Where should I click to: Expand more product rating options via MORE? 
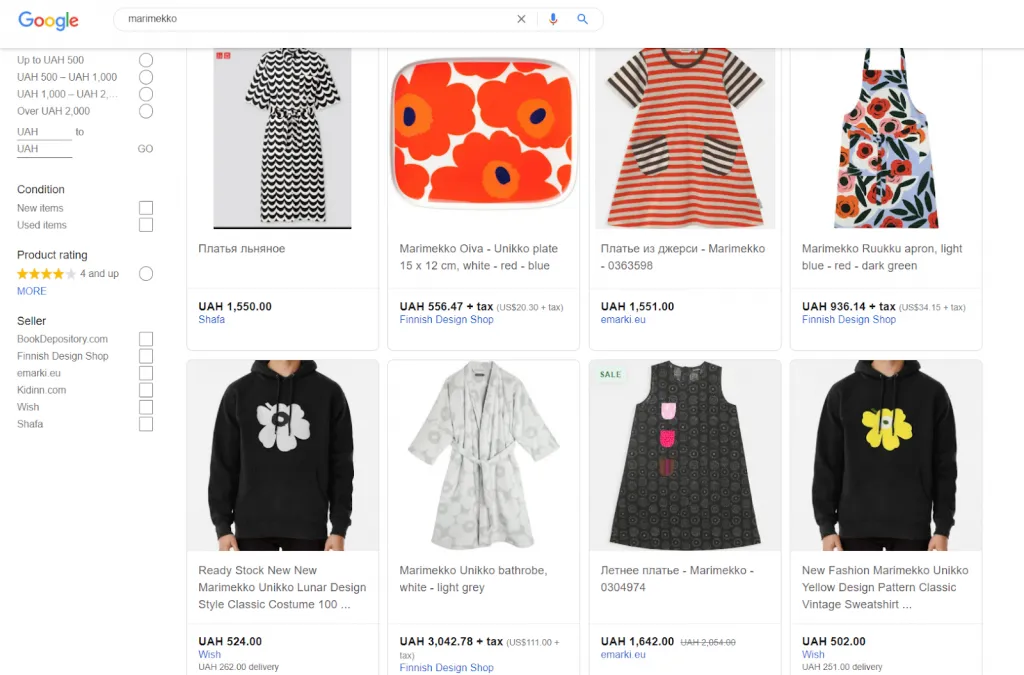(30, 290)
